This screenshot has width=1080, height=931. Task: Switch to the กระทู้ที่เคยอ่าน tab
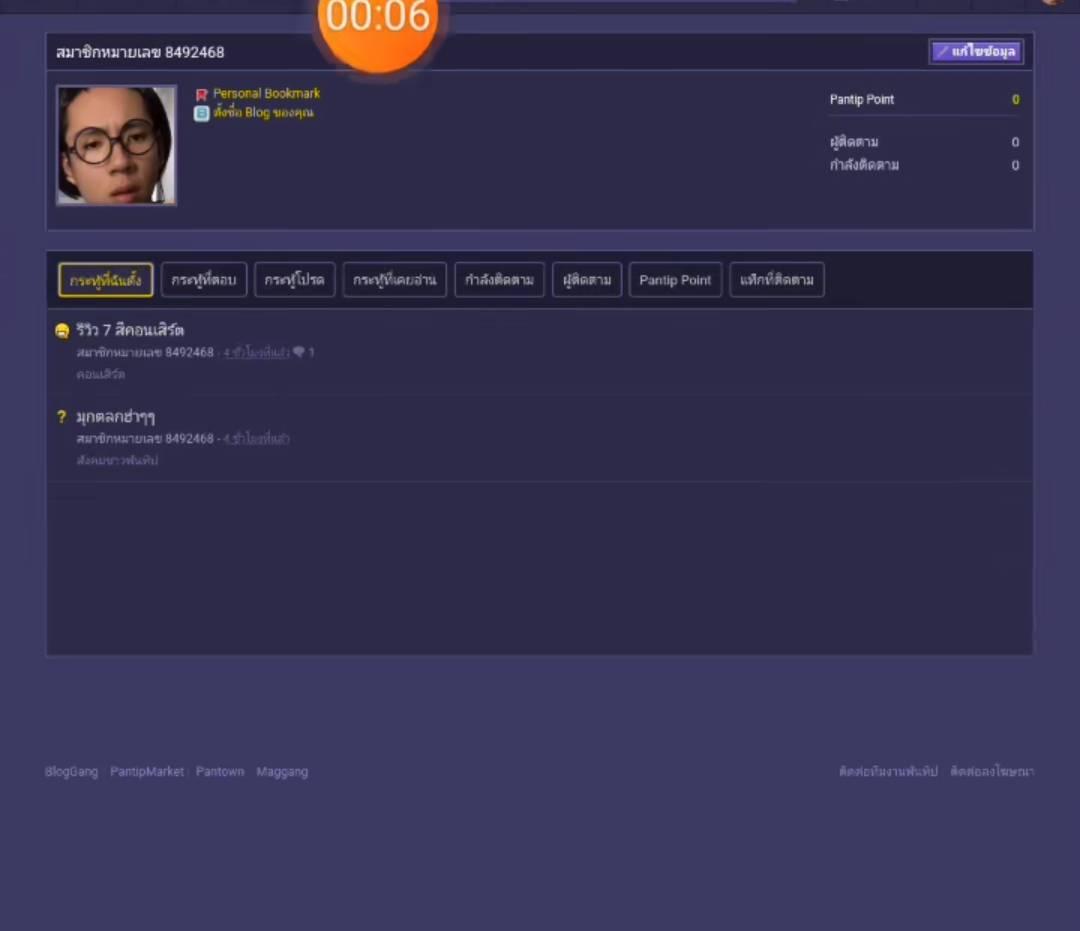pyautogui.click(x=395, y=280)
